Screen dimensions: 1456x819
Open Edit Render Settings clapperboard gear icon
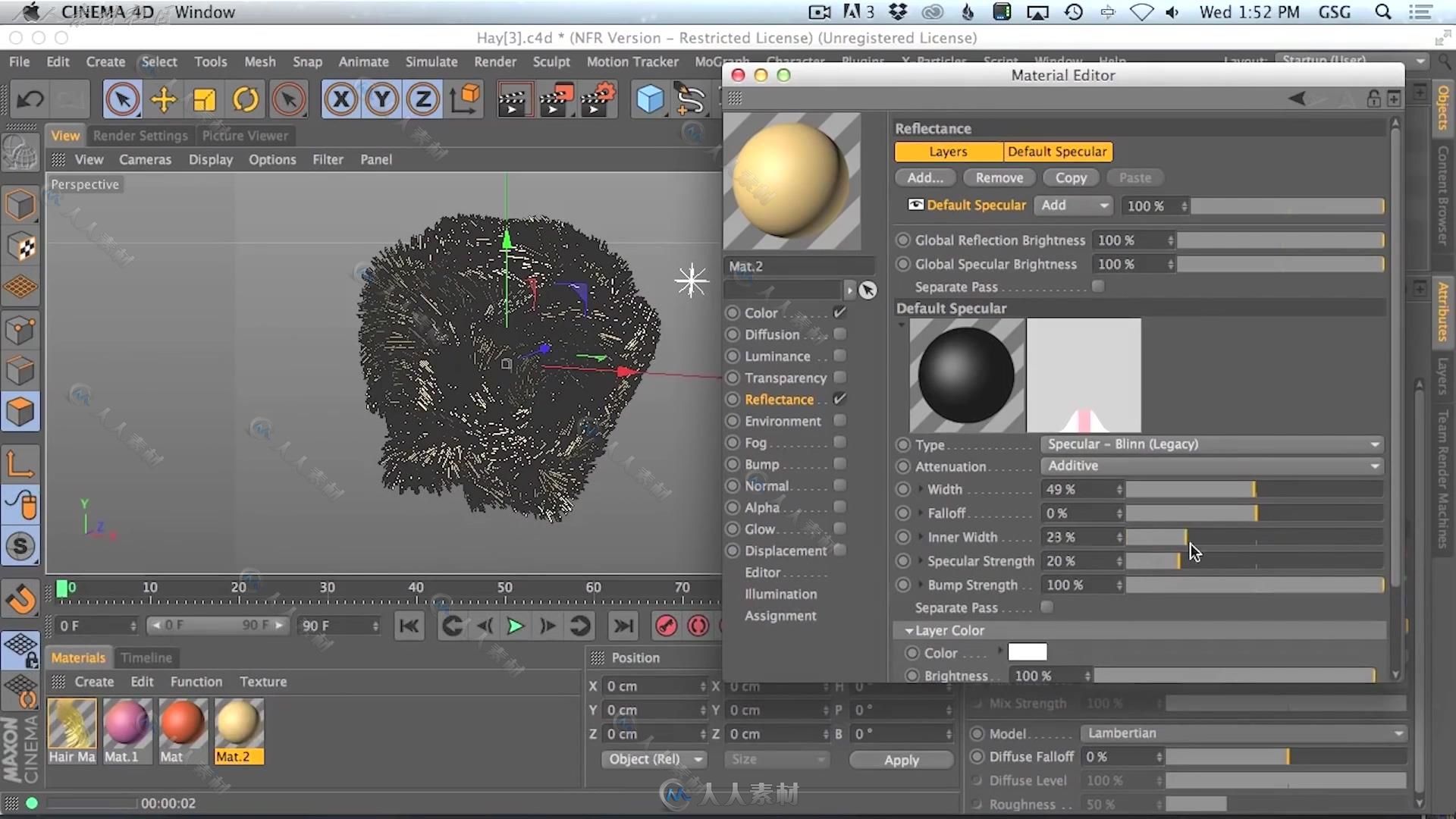click(598, 99)
